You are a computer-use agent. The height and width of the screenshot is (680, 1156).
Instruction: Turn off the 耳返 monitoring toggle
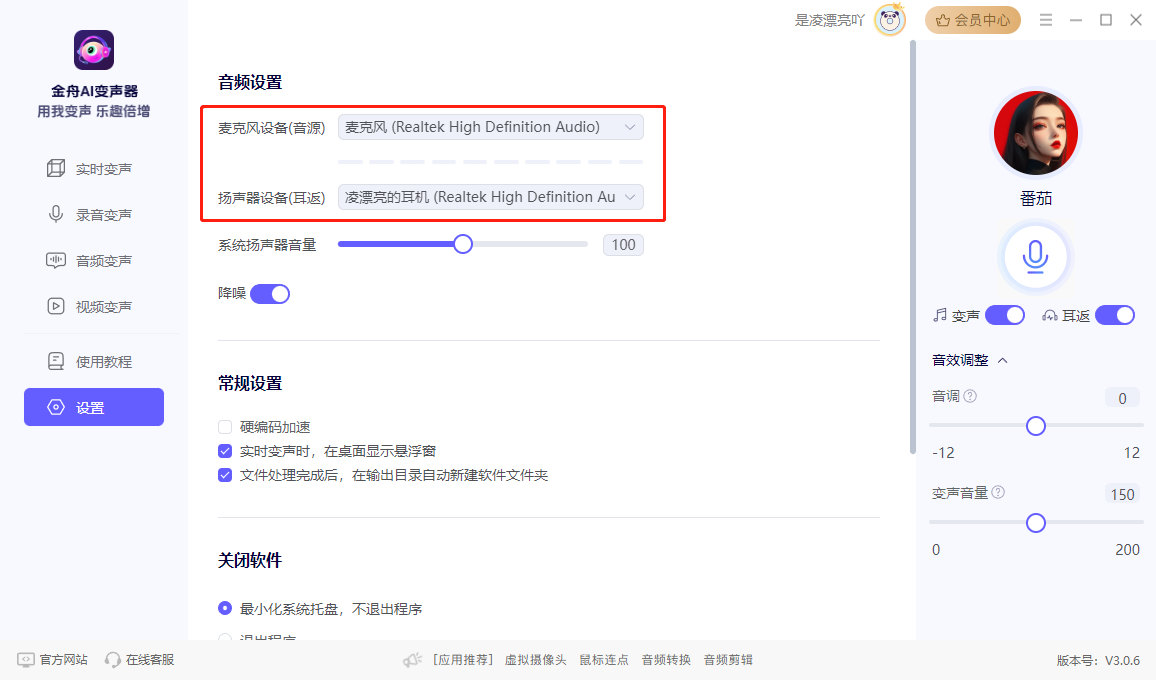[x=1115, y=314]
